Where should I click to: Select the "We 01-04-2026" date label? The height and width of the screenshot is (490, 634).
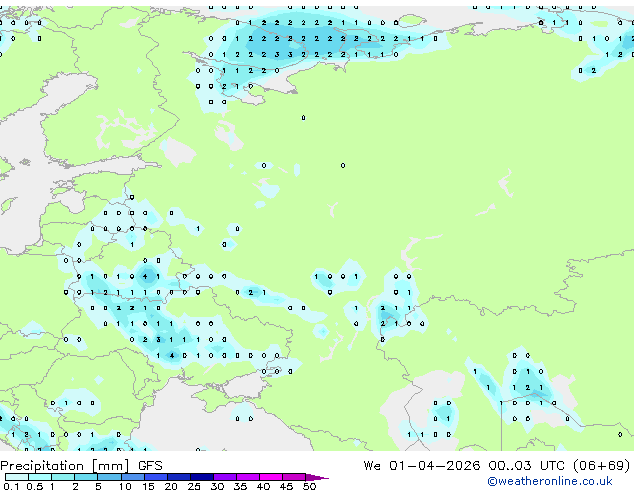[422, 465]
